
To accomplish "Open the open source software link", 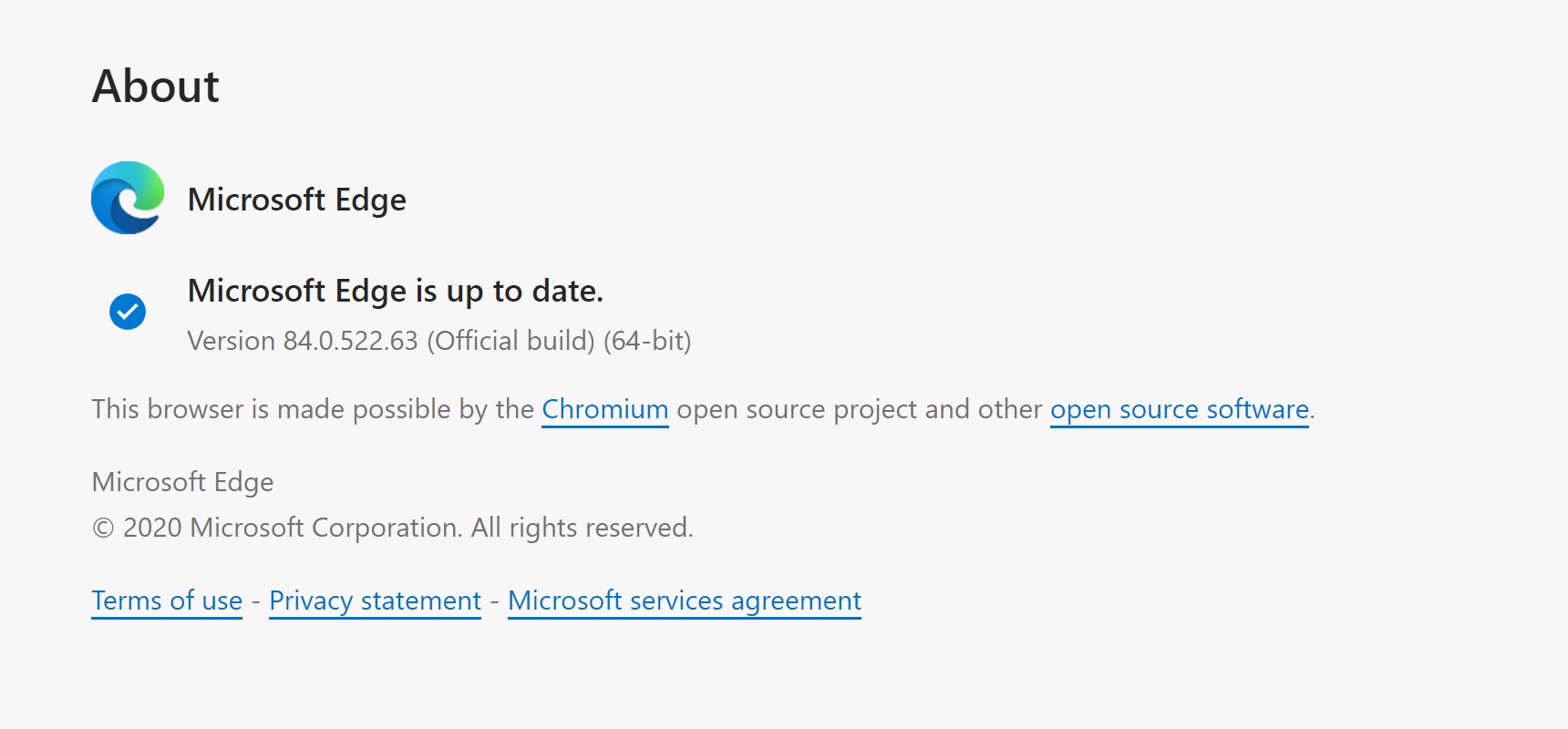I will (x=1179, y=409).
